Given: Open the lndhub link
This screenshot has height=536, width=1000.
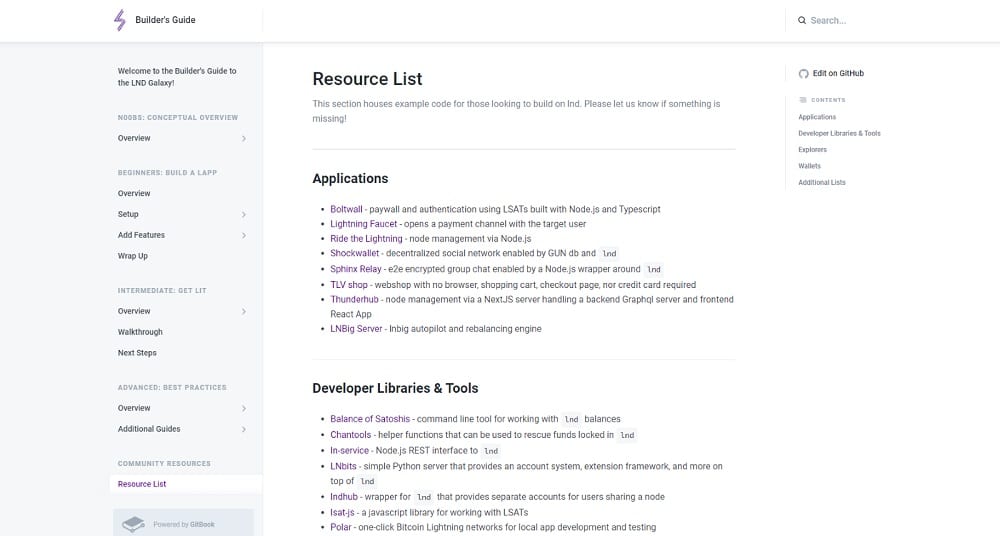Looking at the screenshot, I should 344,497.
